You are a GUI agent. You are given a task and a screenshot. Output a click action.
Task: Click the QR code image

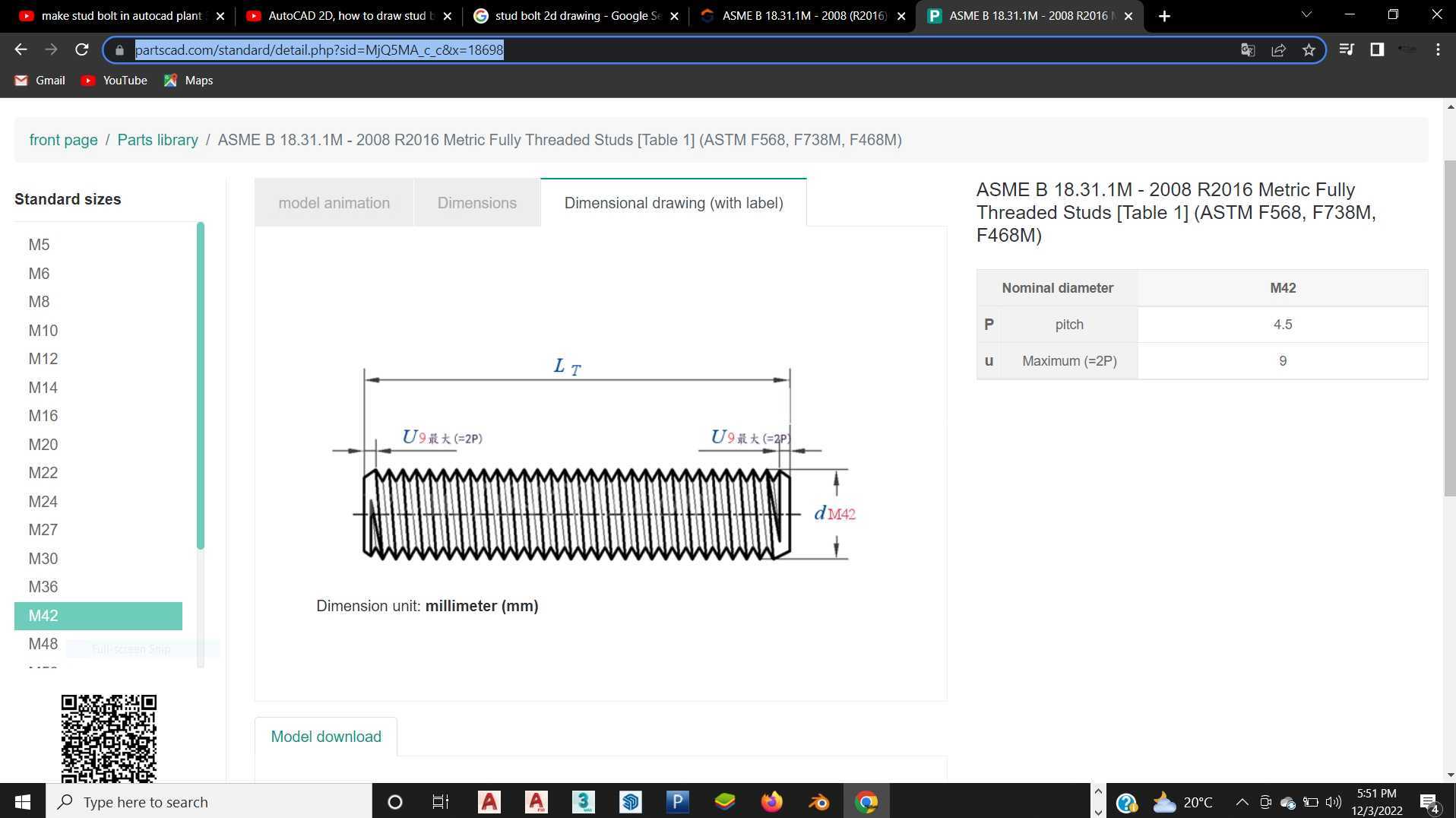click(109, 738)
